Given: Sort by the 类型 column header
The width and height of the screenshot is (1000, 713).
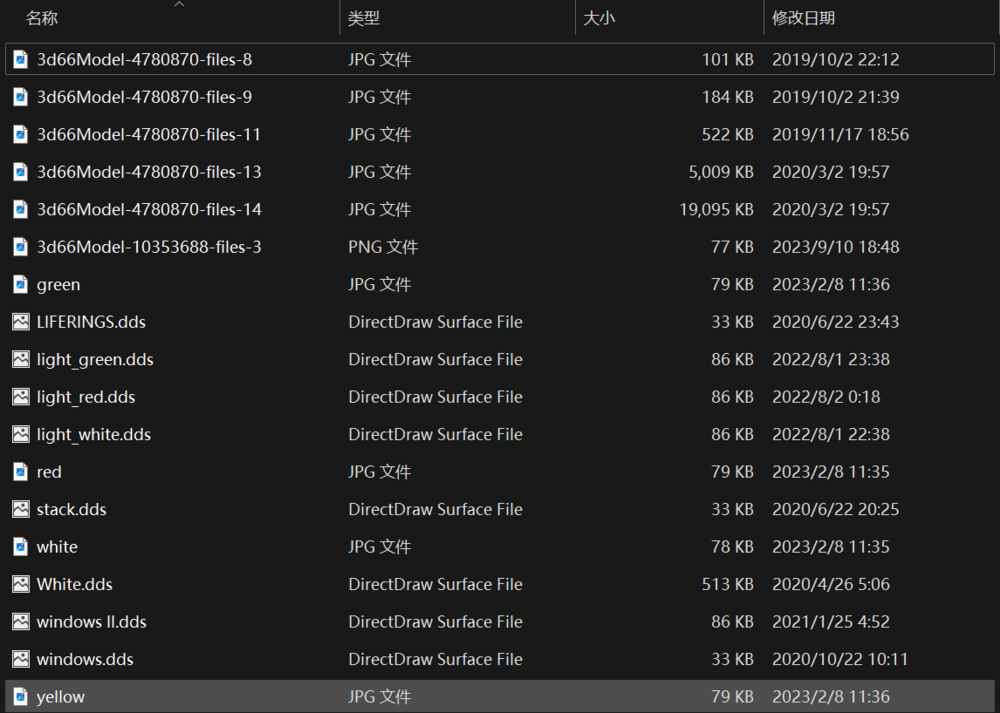Looking at the screenshot, I should tap(364, 18).
